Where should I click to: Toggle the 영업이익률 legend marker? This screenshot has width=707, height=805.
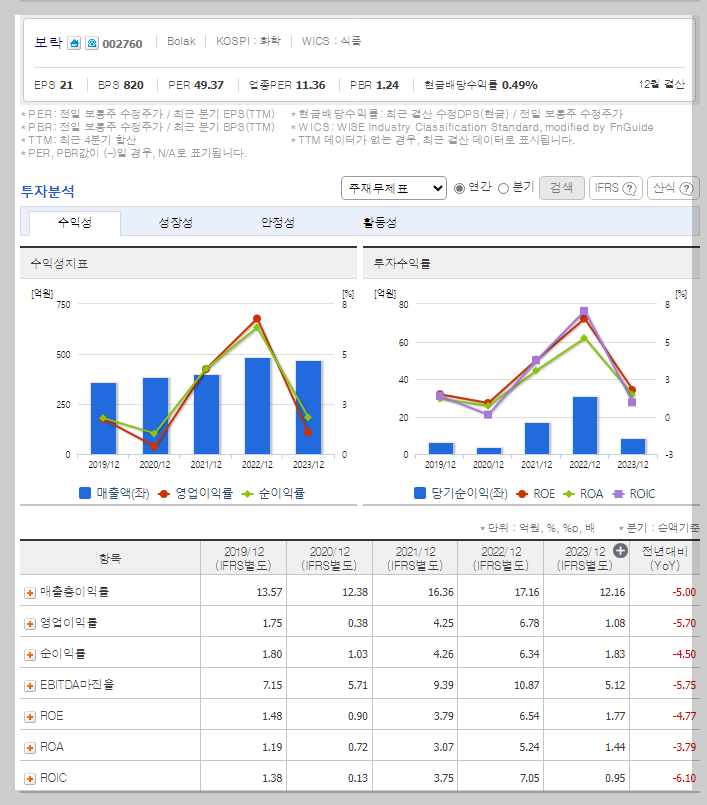pos(164,494)
